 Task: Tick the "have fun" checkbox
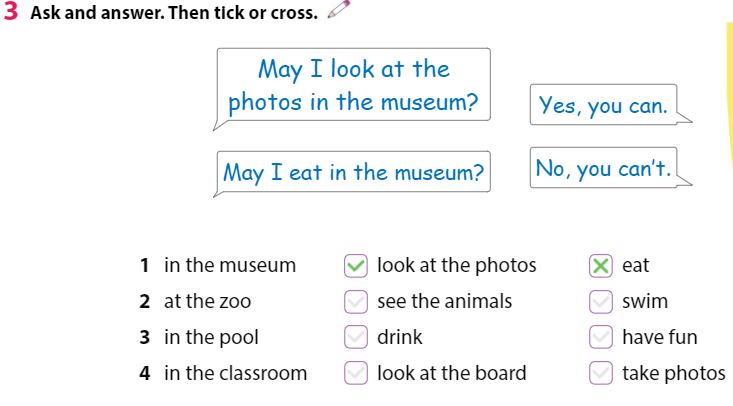coord(600,338)
